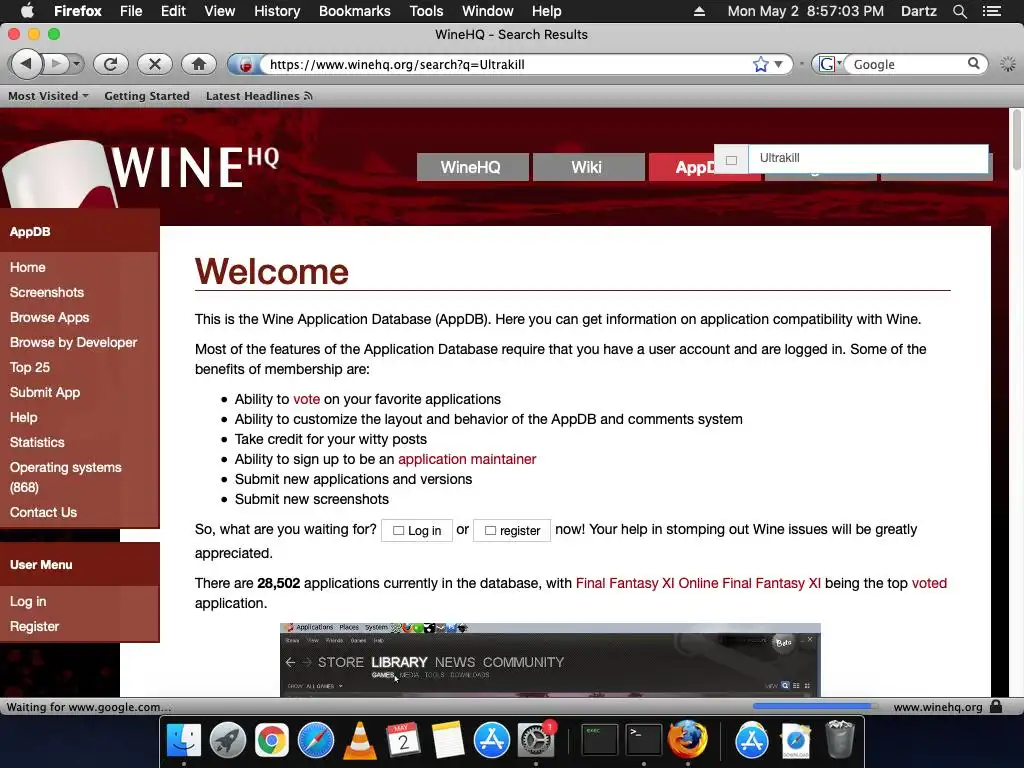Launch VLC cone icon in the Dock
This screenshot has width=1024, height=768.
(x=359, y=740)
